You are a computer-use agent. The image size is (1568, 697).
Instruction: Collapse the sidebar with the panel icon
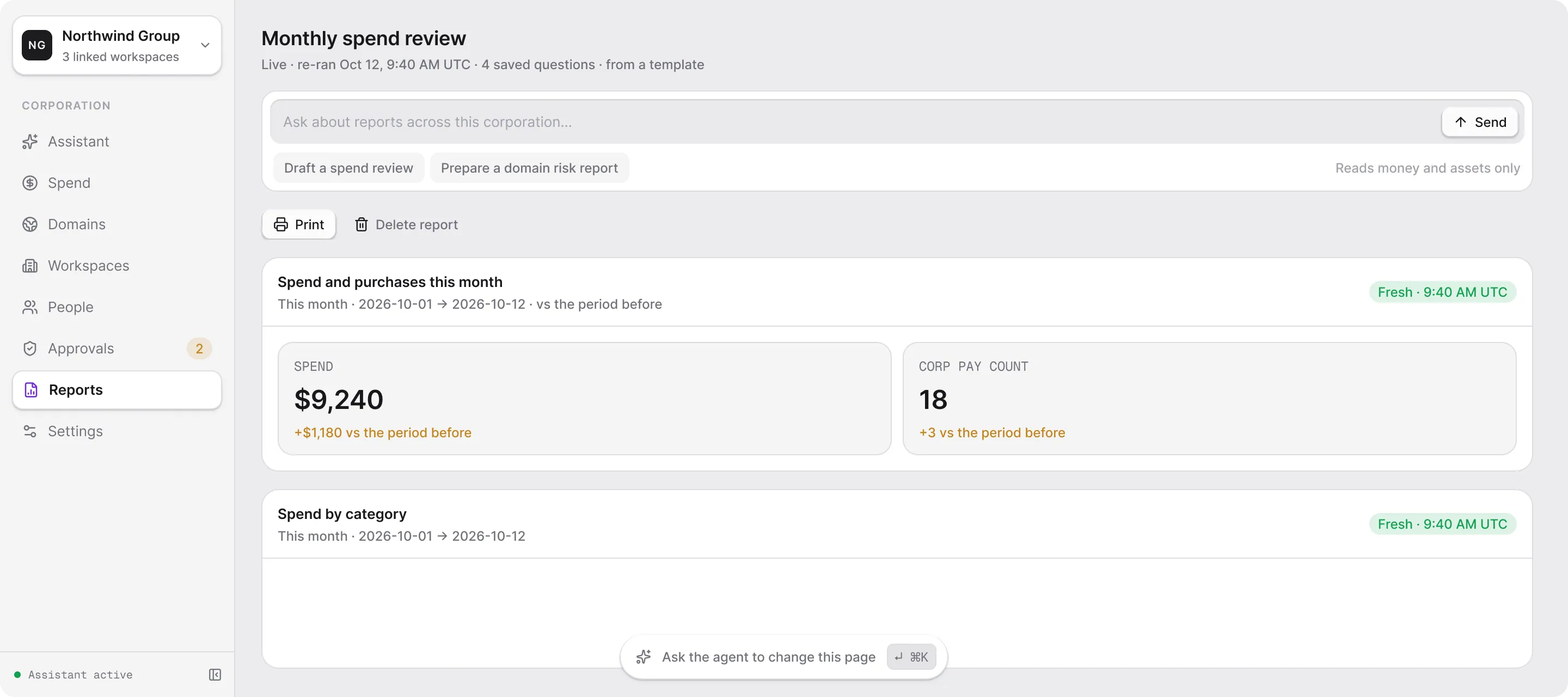click(x=215, y=675)
